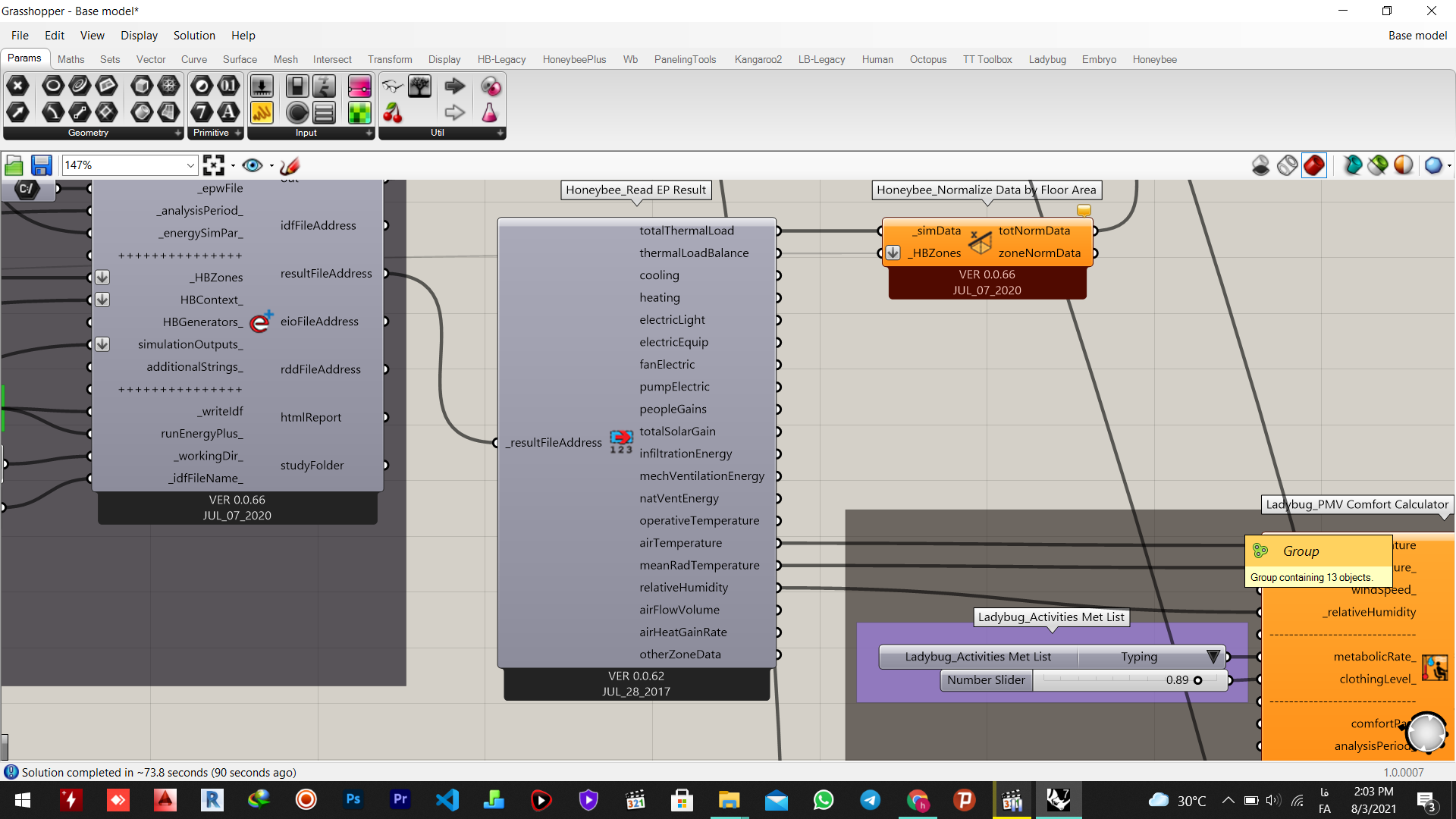Add the Number Slider input icon
The width and height of the screenshot is (1456, 819).
262,86
